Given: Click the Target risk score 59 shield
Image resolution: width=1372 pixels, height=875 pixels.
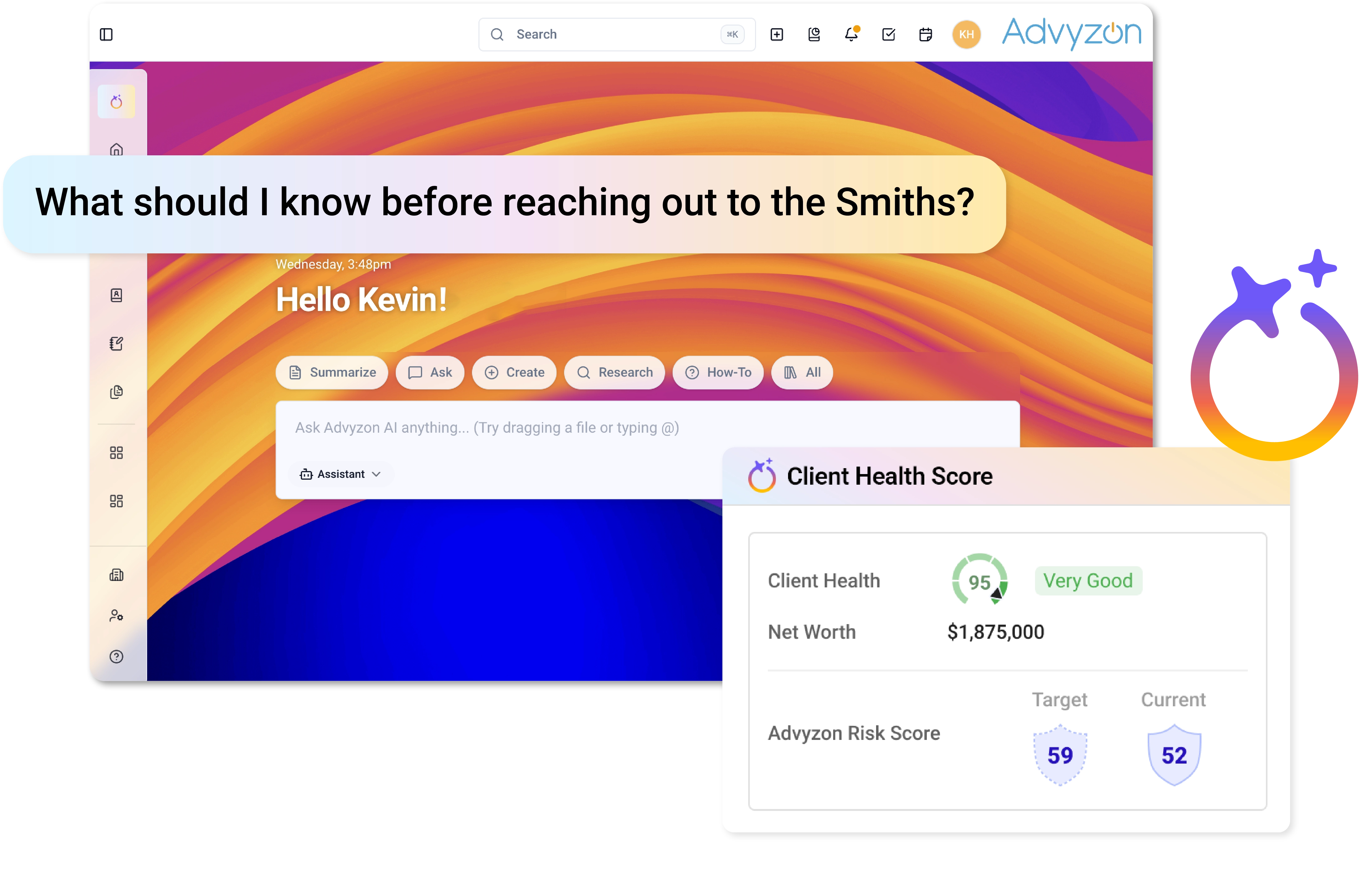Looking at the screenshot, I should point(1060,755).
